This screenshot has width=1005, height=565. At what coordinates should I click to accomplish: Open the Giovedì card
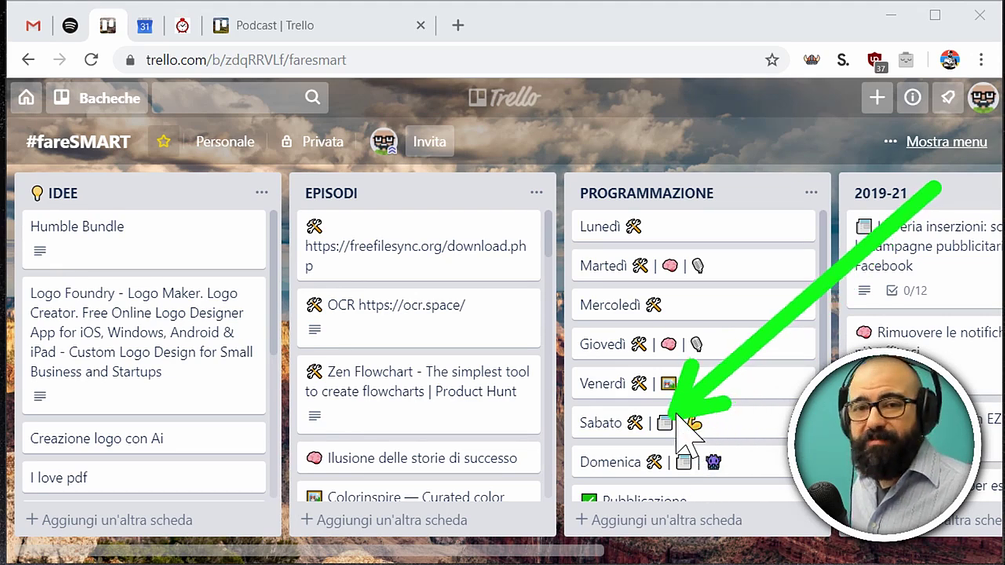coord(694,344)
